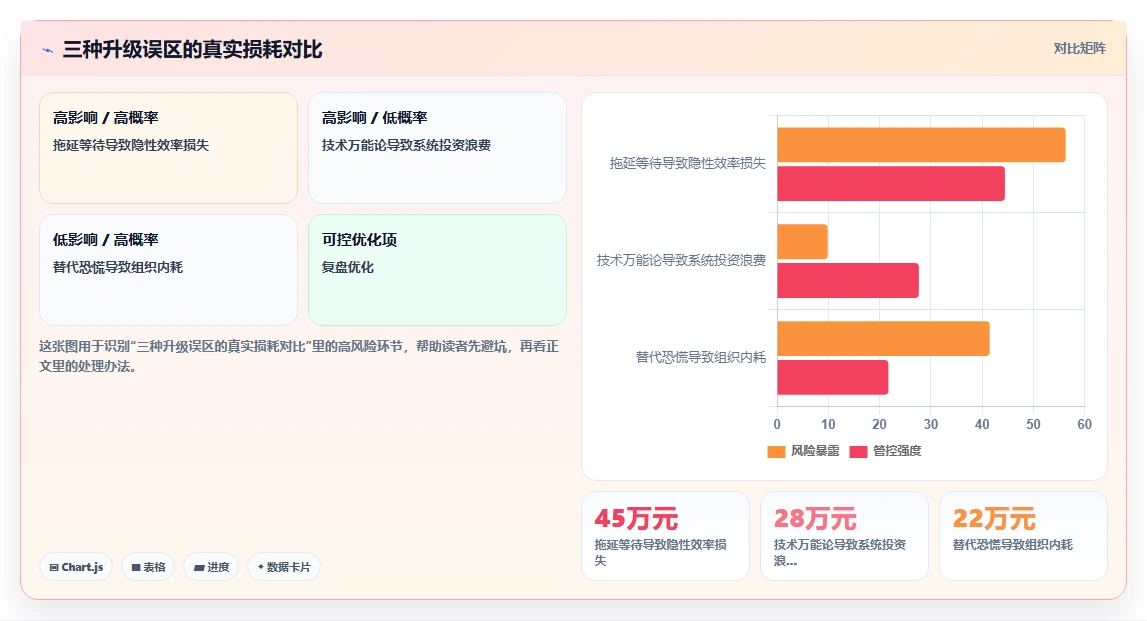
Task: Toggle 管控强度 legend red swatch
Action: click(x=858, y=451)
